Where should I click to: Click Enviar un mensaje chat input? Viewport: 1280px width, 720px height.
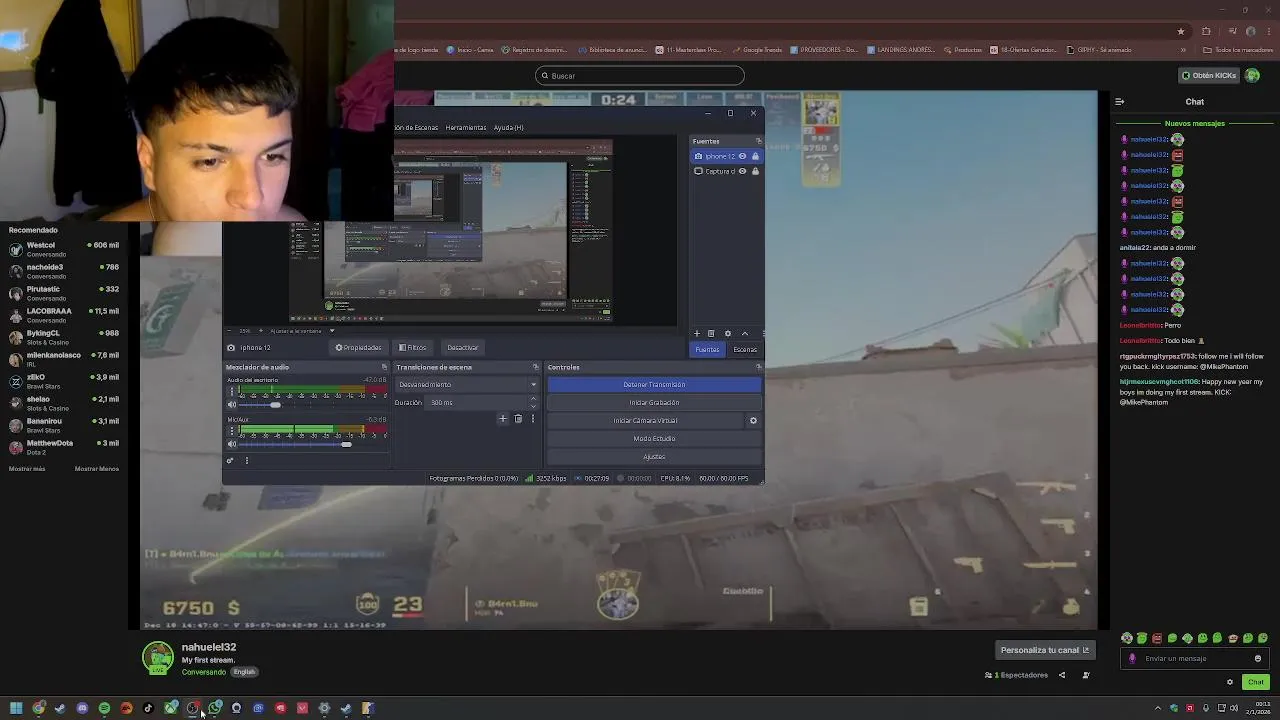1194,658
